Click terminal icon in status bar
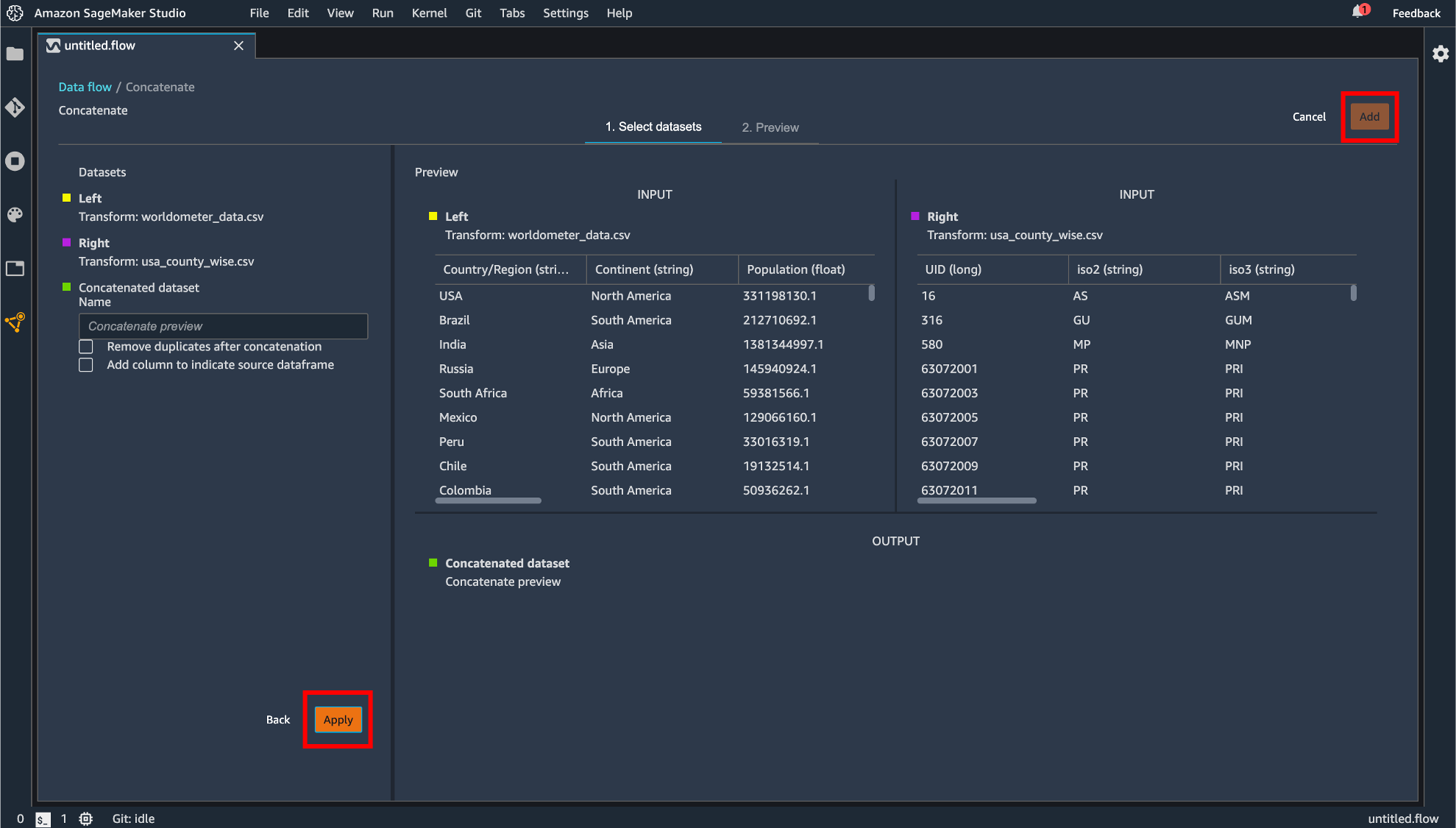Screen dimensions: 1456x828 [x=43, y=818]
